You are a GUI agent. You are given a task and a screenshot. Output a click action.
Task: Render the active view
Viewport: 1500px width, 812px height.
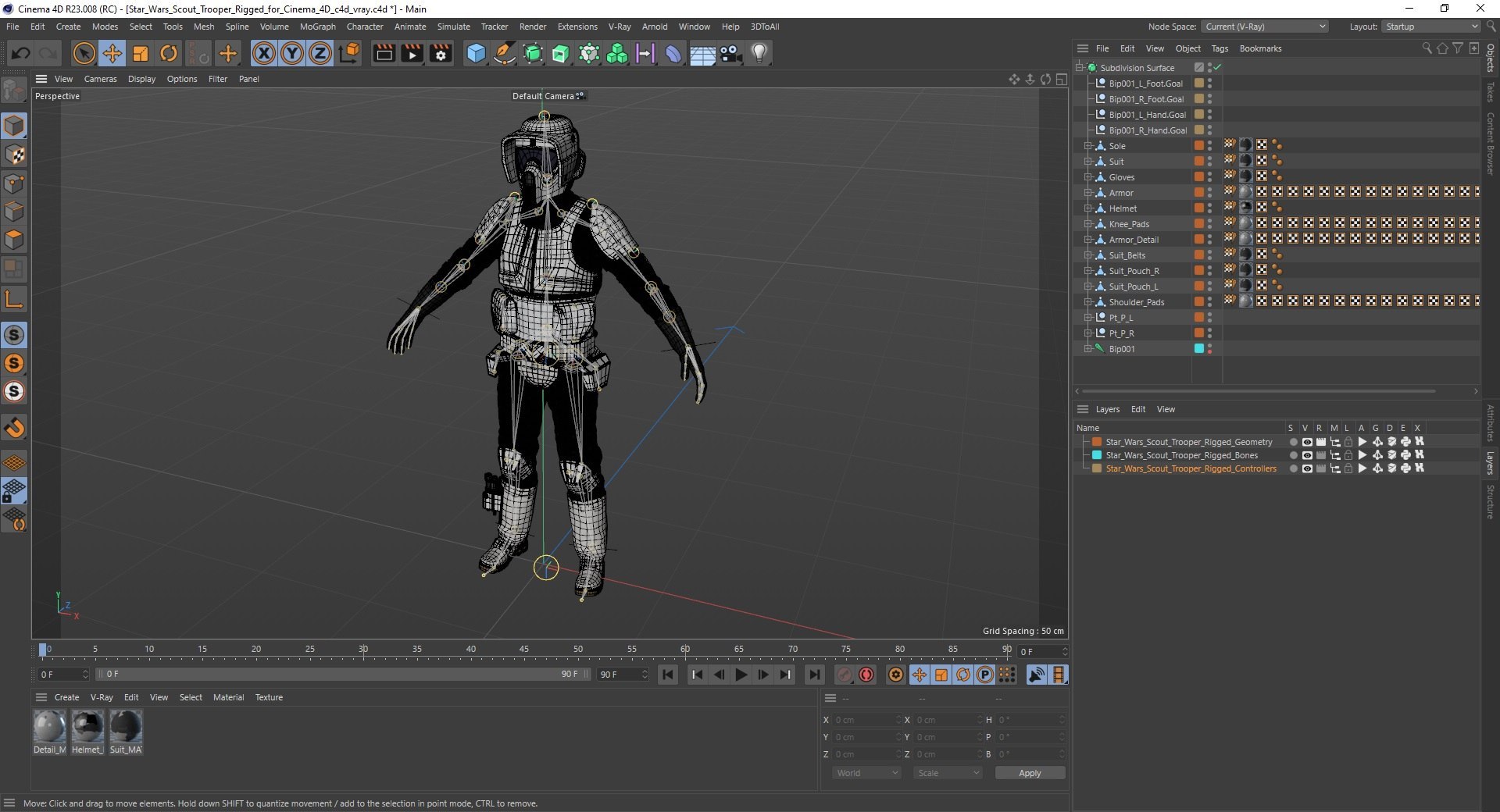point(384,53)
